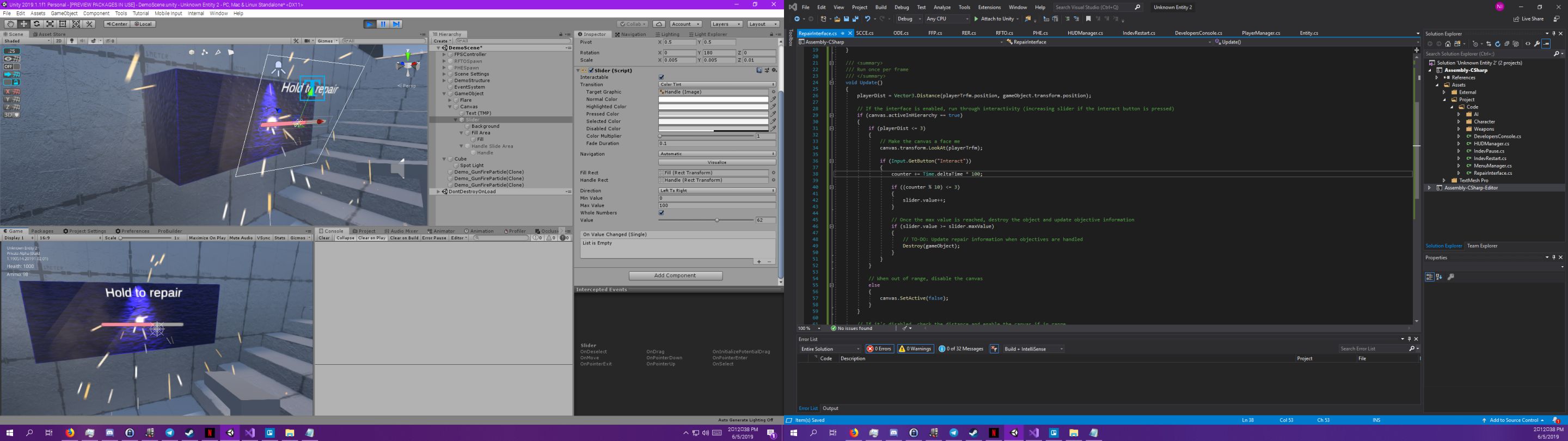This screenshot has height=441, width=1568.
Task: Toggle Mute Audio in the Game view
Action: 241,237
